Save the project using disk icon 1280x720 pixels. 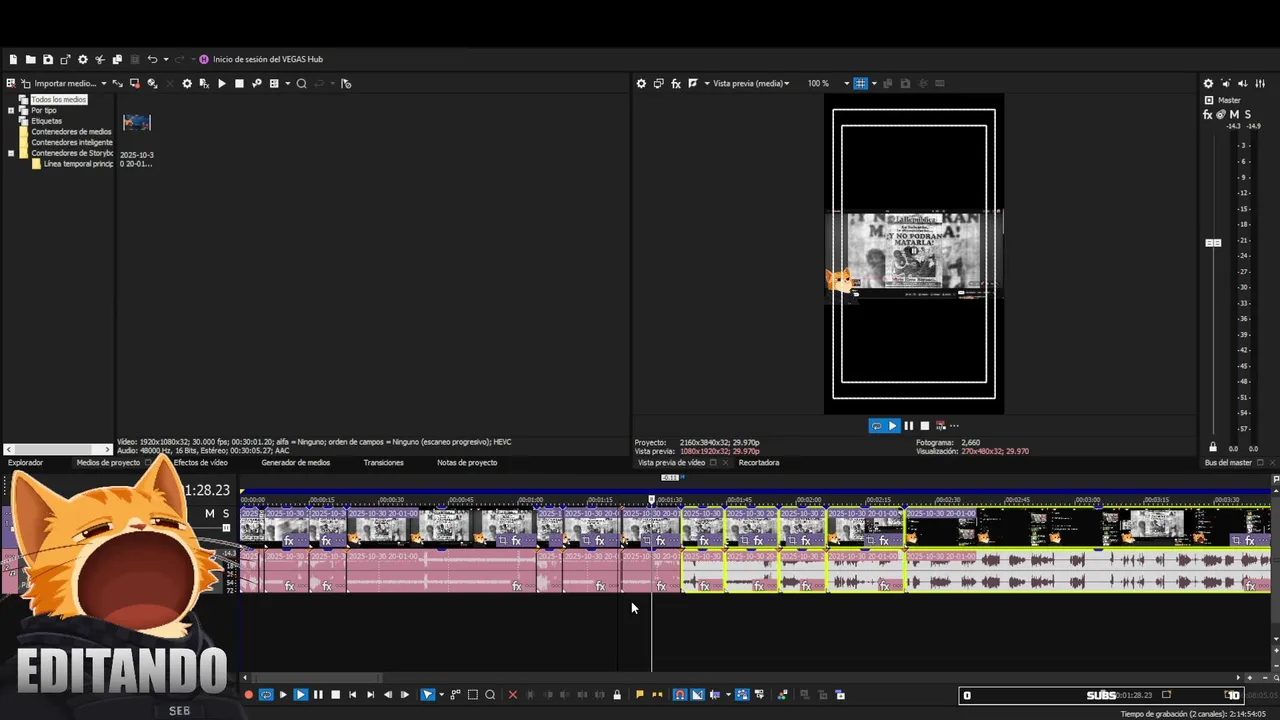[48, 59]
